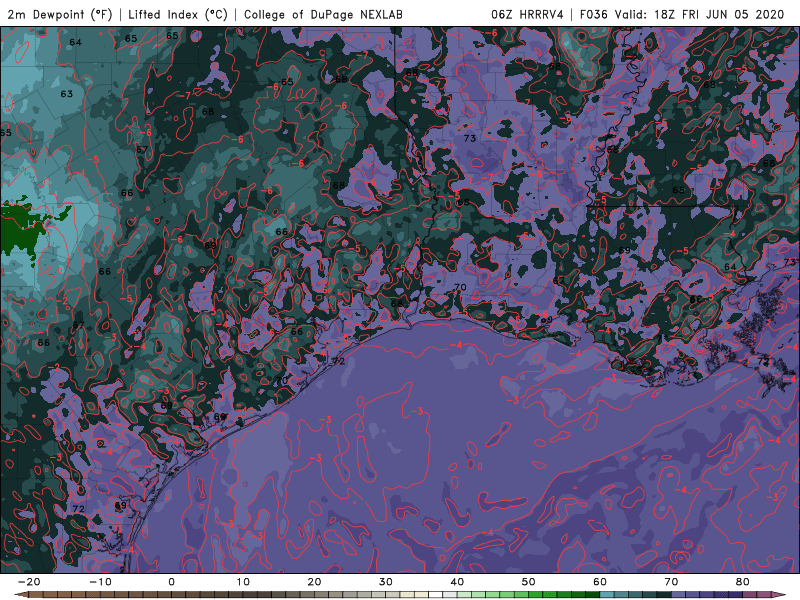
Task: Click the "63" dewpoint value on the map
Action: tap(66, 94)
